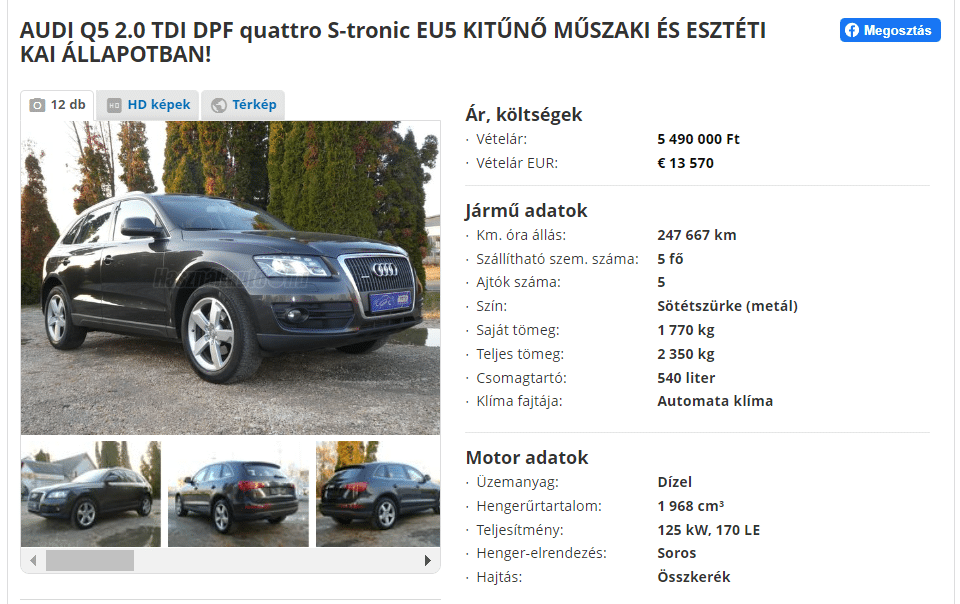Click the Jármű adatok section heading
The height and width of the screenshot is (604, 960).
click(526, 211)
